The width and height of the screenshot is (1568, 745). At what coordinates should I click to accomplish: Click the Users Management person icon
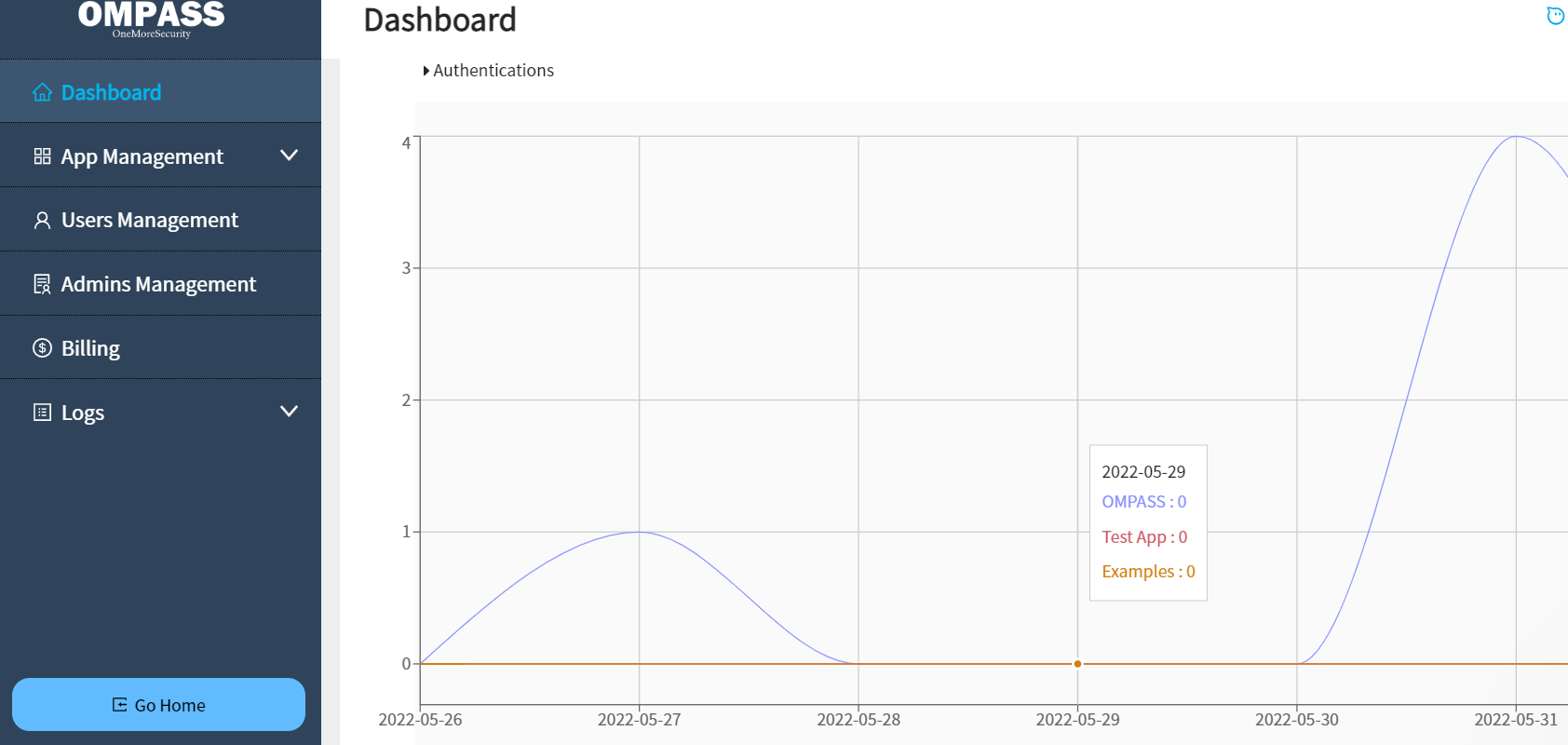click(42, 221)
